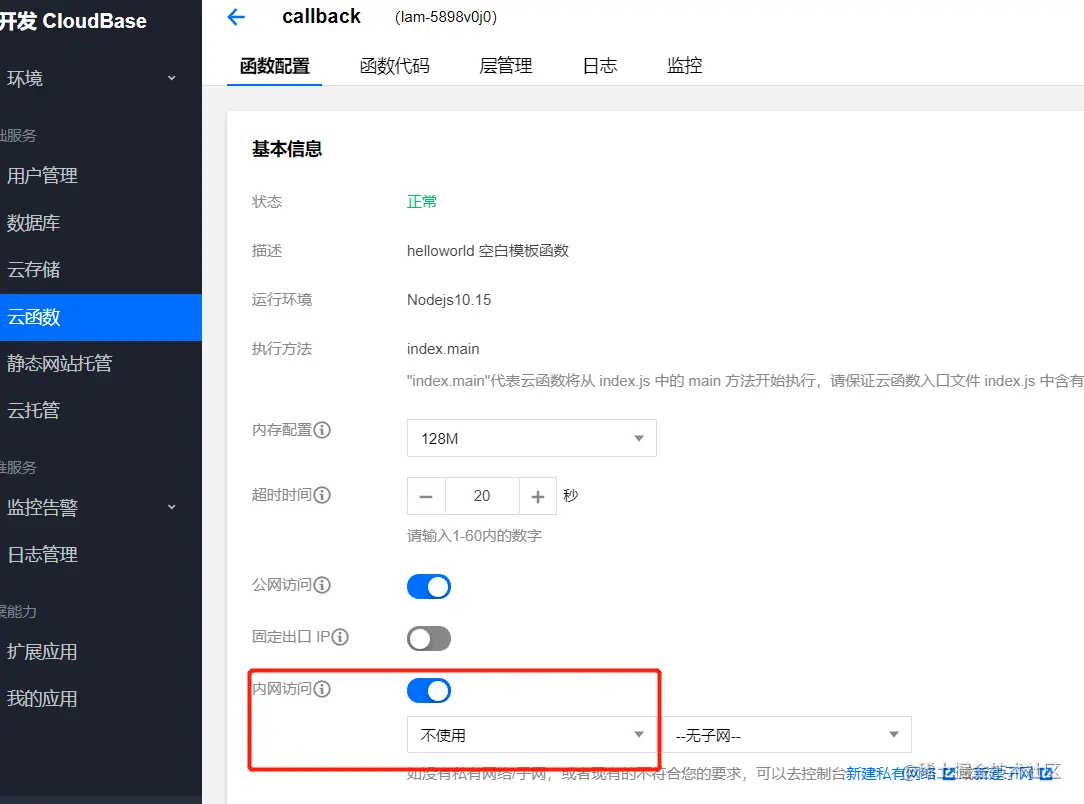Switch to the 监控 tab
Screen dimensions: 1084x804
tap(684, 66)
